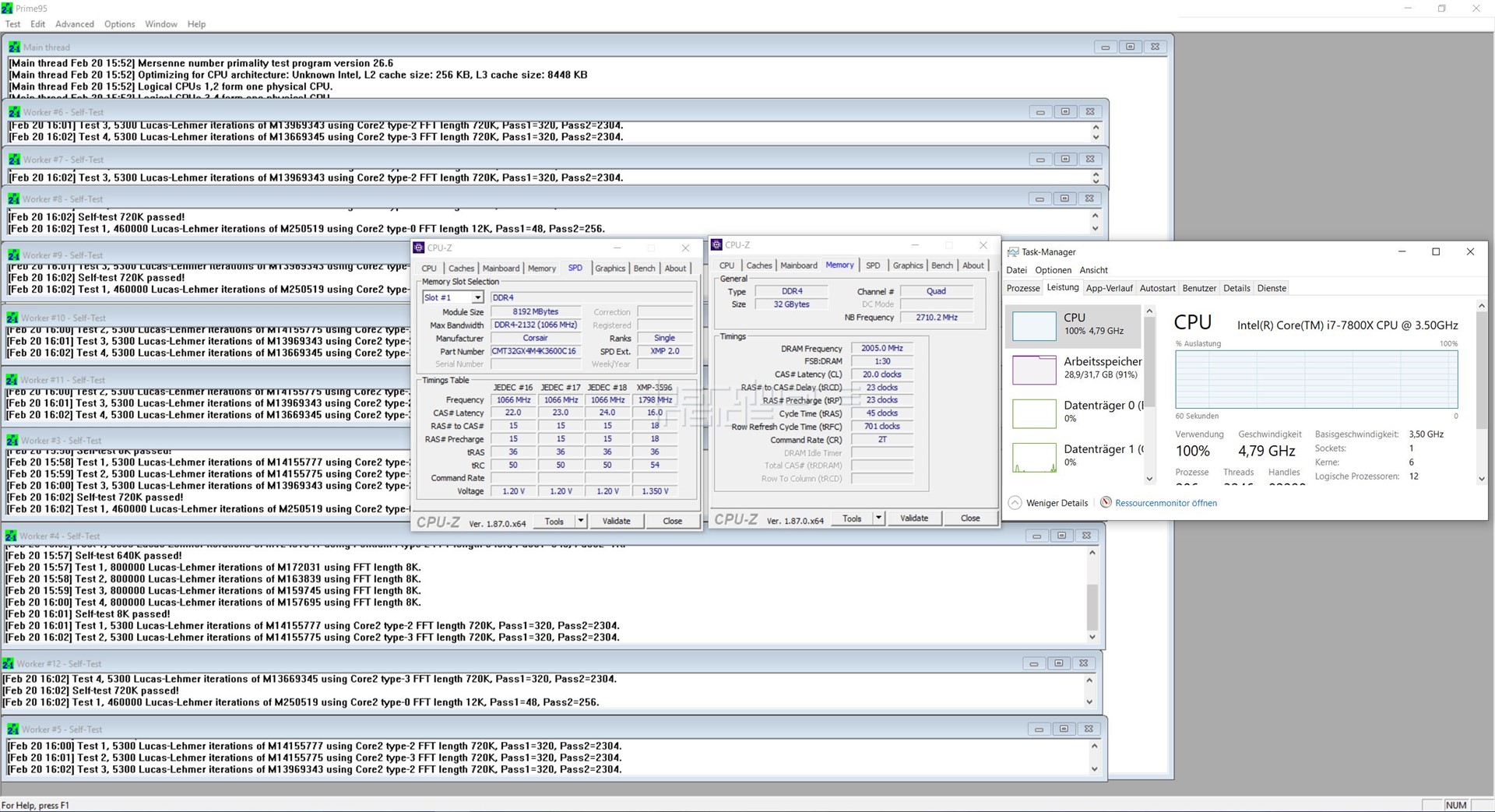Screen dimensions: 1495x812
Task: Open the Test menu in Prime95
Action: pyautogui.click(x=12, y=24)
